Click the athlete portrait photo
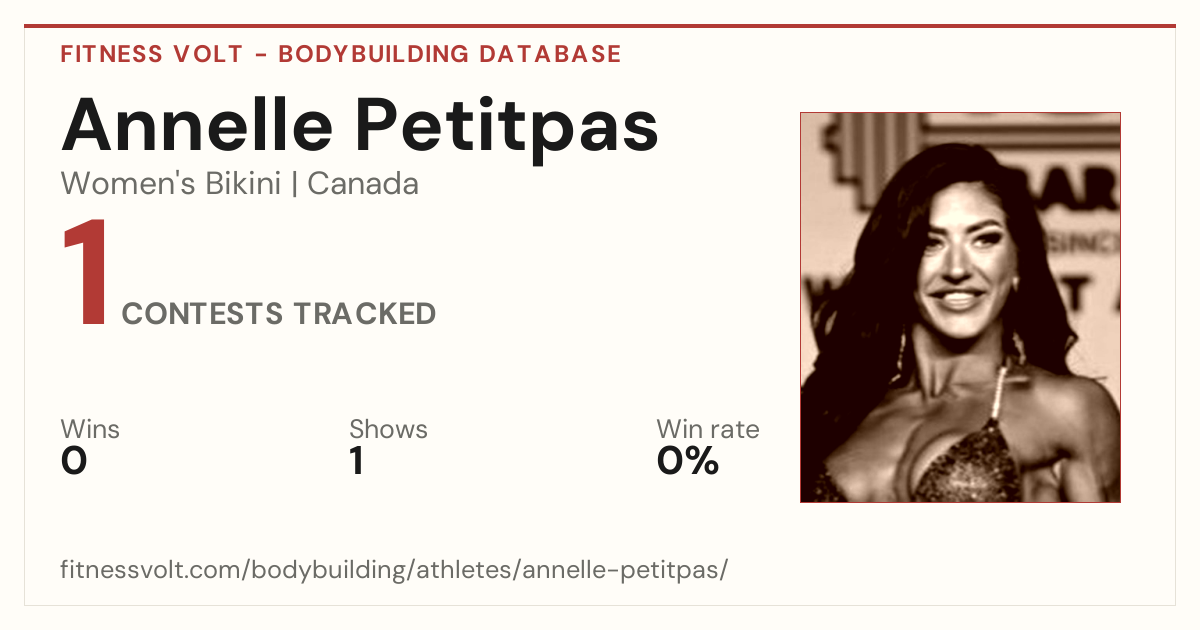This screenshot has height=630, width=1200. 960,307
